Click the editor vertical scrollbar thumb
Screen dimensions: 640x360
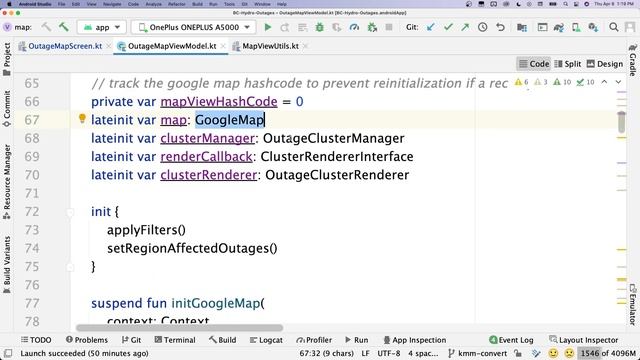pos(621,122)
